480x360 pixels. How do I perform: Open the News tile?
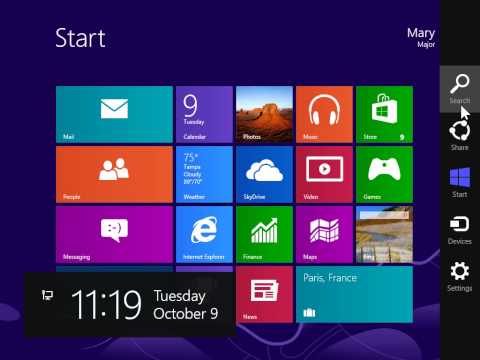click(x=264, y=294)
